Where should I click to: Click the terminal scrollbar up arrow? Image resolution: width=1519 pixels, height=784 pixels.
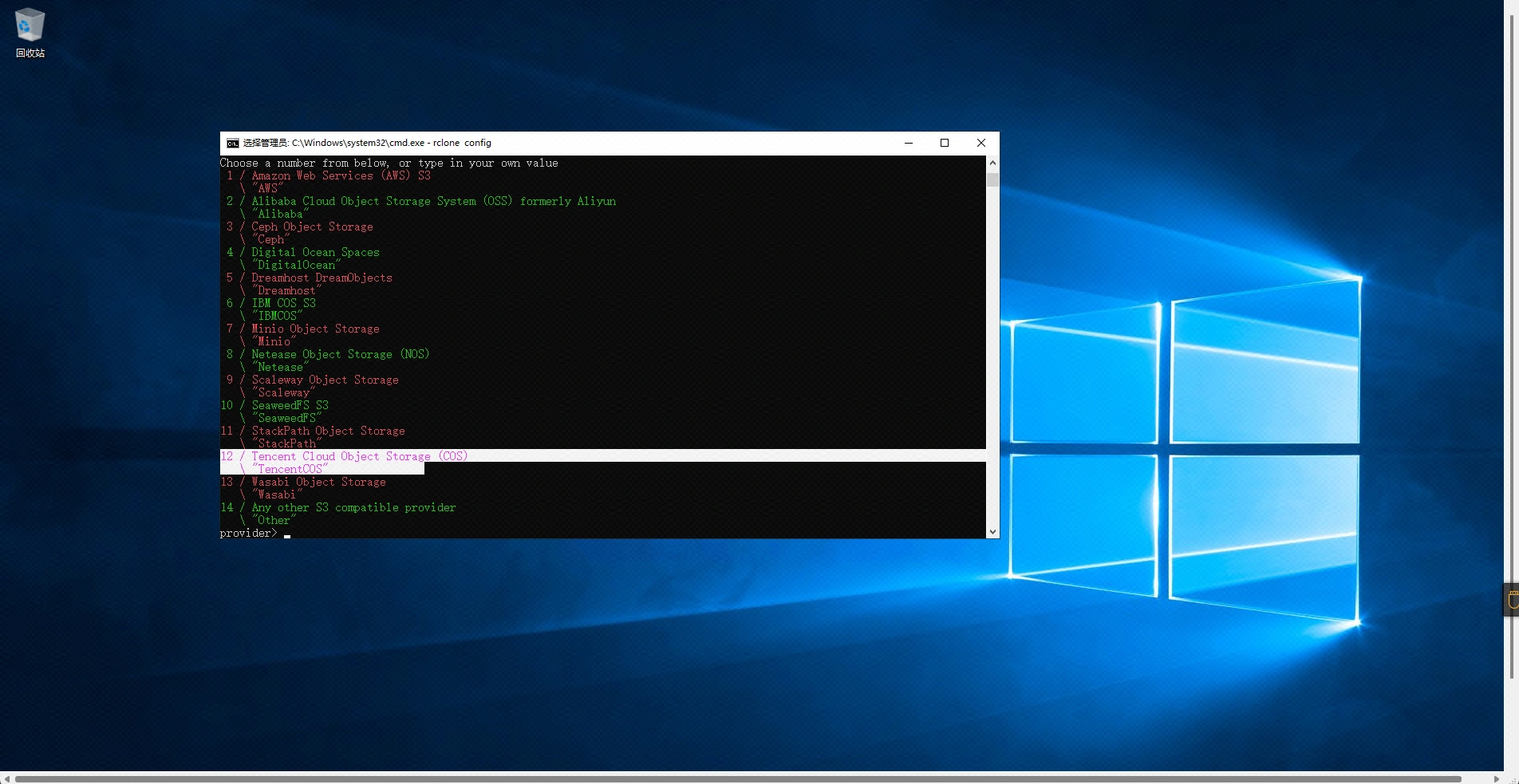coord(992,163)
